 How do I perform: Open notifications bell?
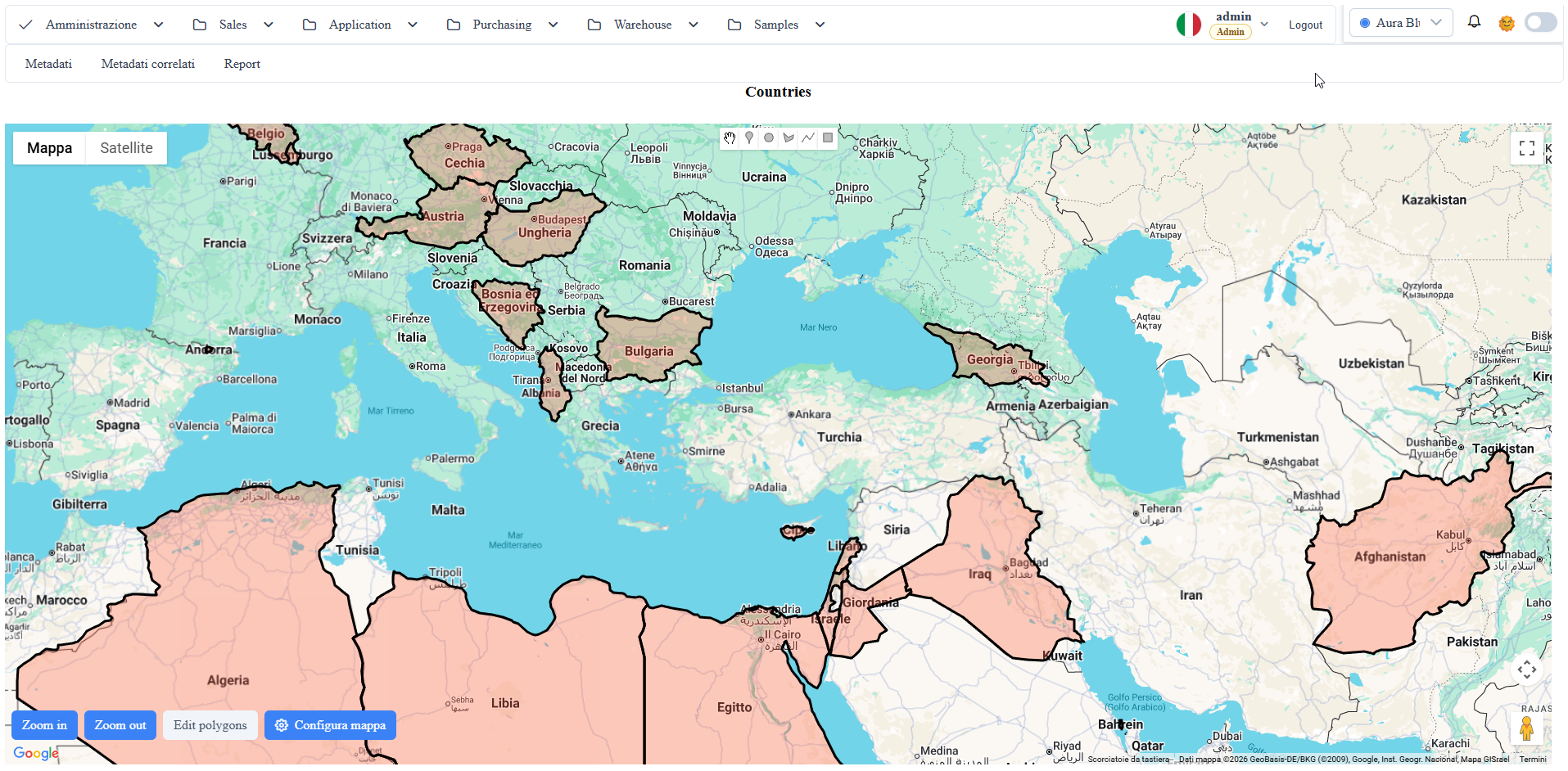[1474, 22]
